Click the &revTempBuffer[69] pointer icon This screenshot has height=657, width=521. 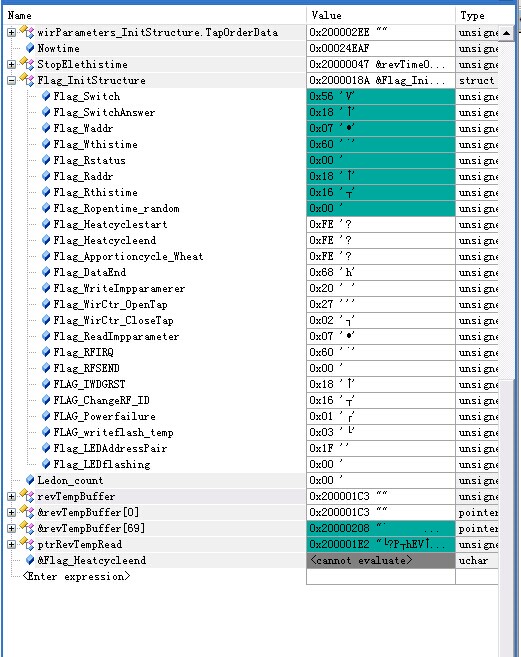tap(27, 528)
